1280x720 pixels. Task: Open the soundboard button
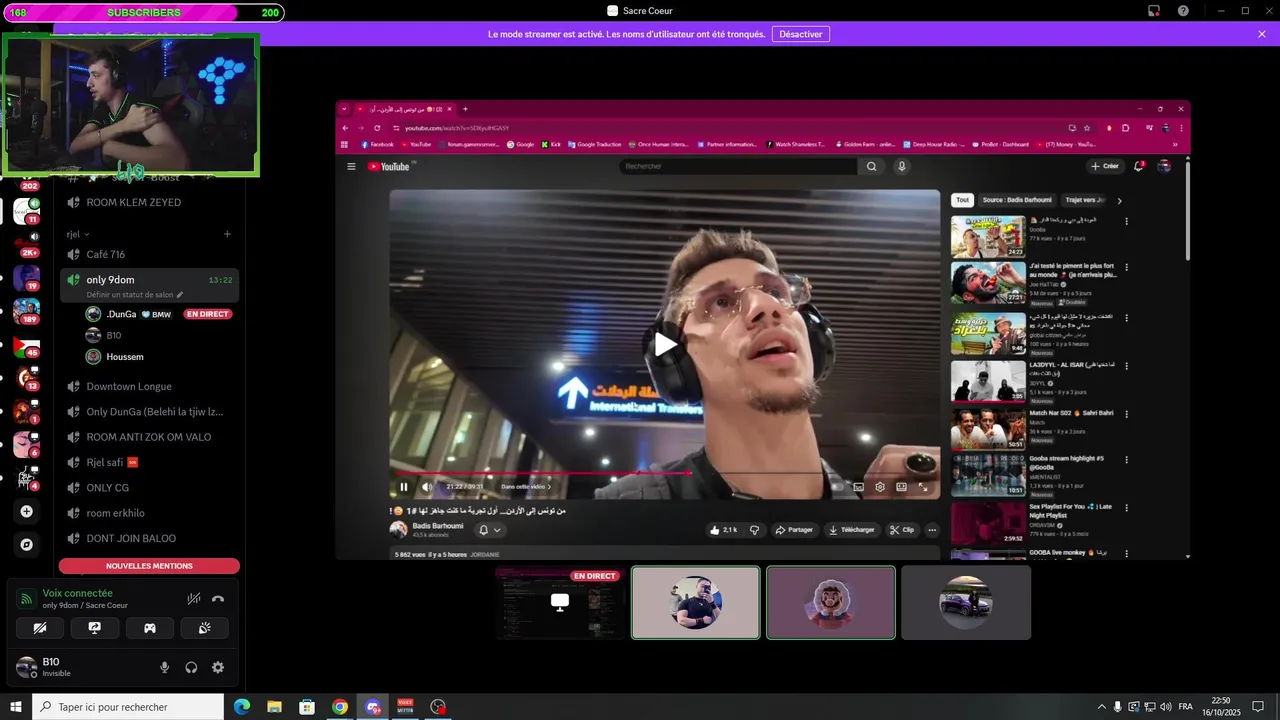[204, 628]
